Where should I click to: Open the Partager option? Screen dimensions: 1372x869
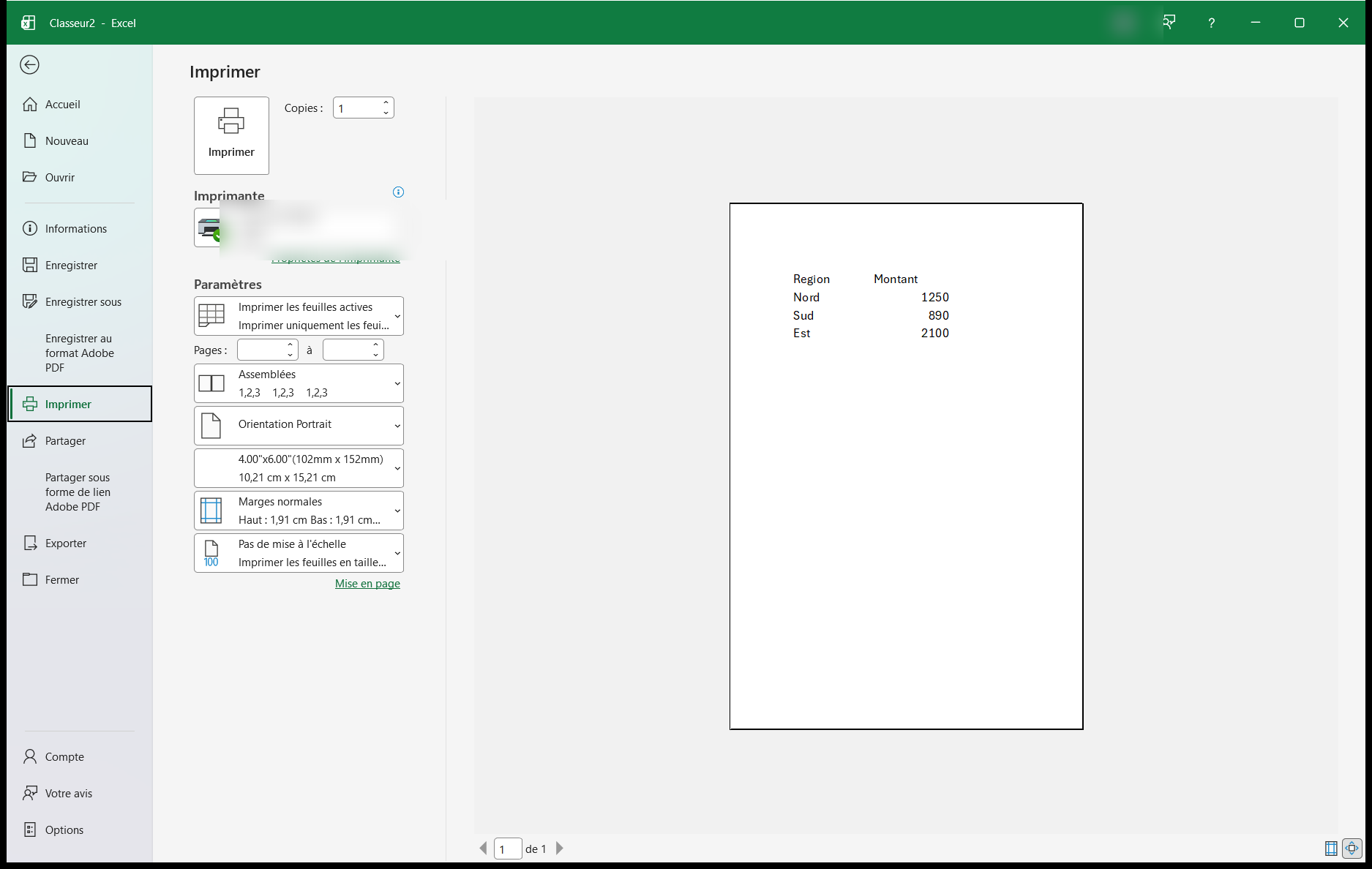(x=80, y=441)
